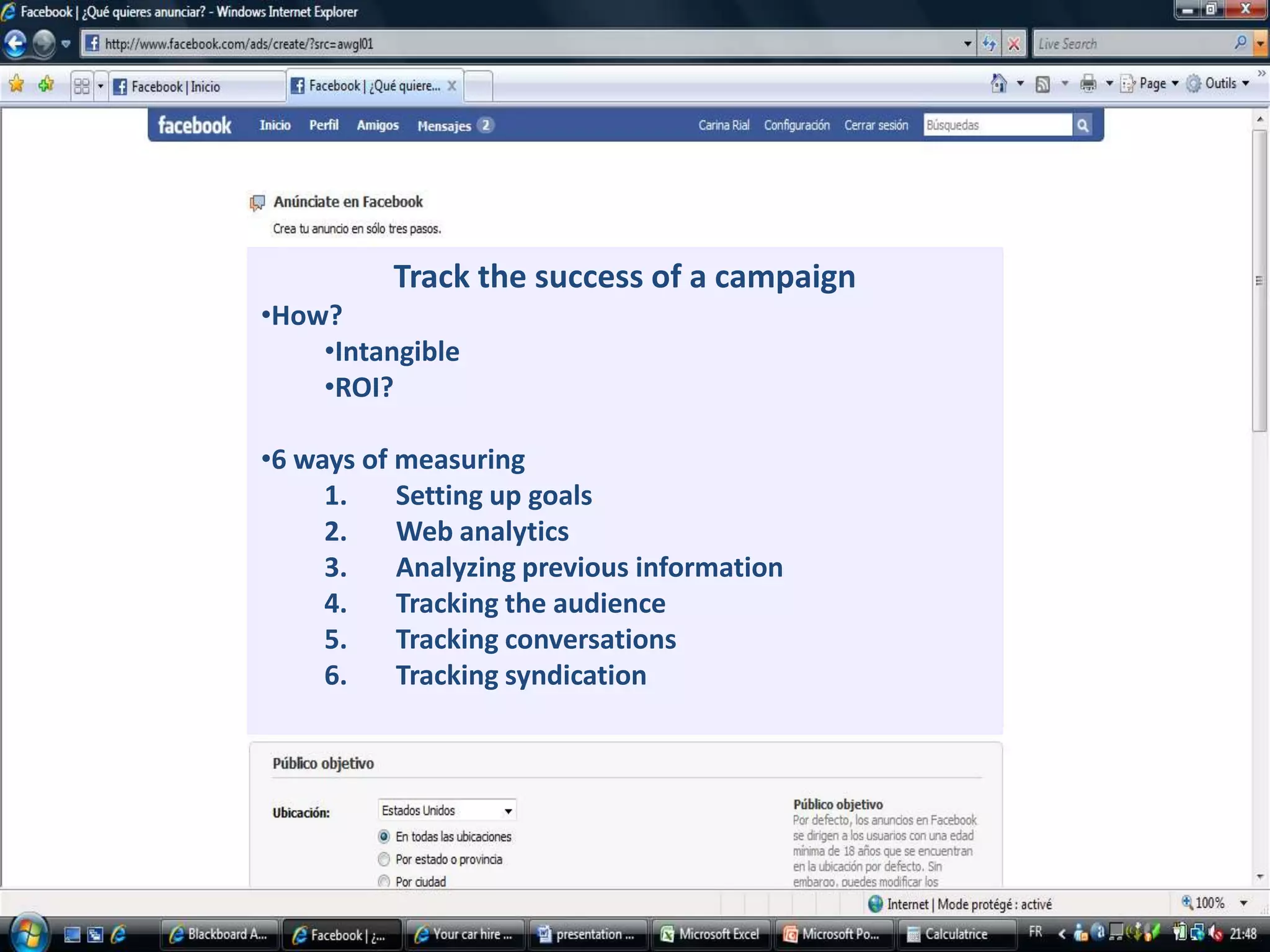Open the tab list dropdown arrow
Viewport: 1270px width, 952px height.
[100, 86]
